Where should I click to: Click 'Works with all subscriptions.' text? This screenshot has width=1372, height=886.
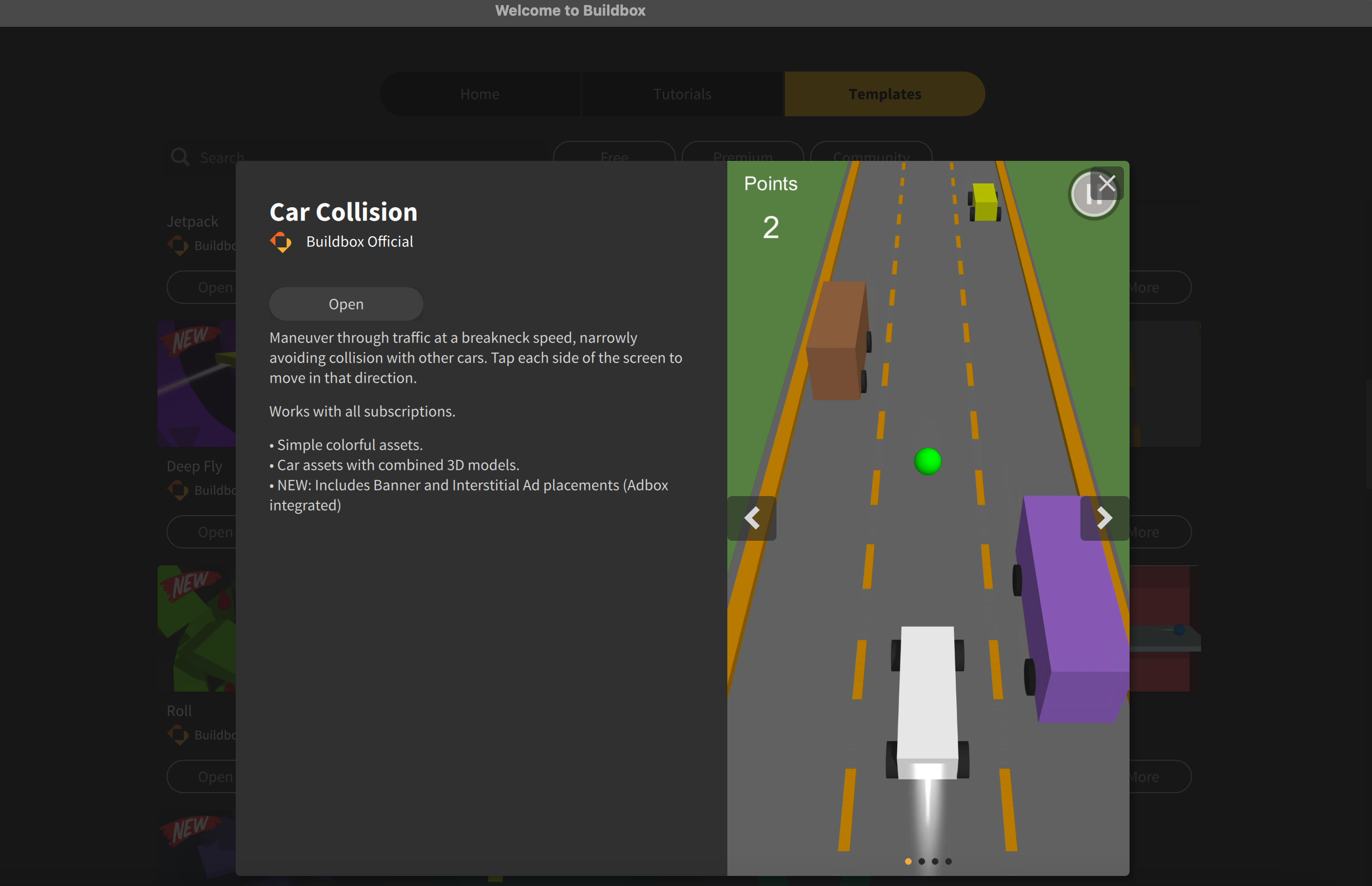click(362, 411)
